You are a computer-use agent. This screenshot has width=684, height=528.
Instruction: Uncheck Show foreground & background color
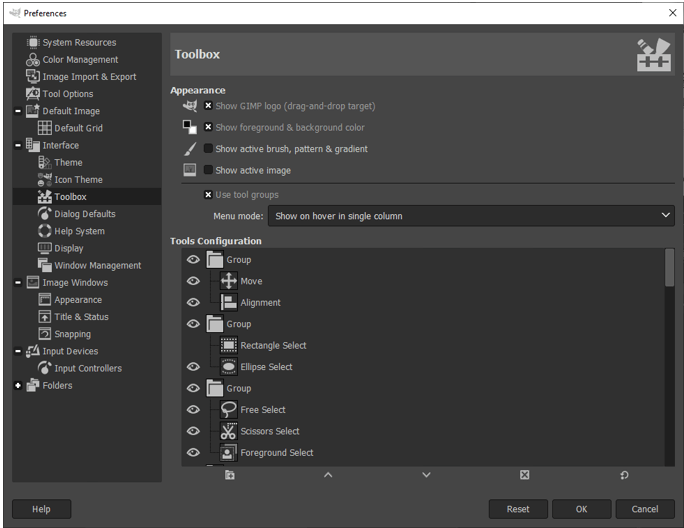[209, 127]
